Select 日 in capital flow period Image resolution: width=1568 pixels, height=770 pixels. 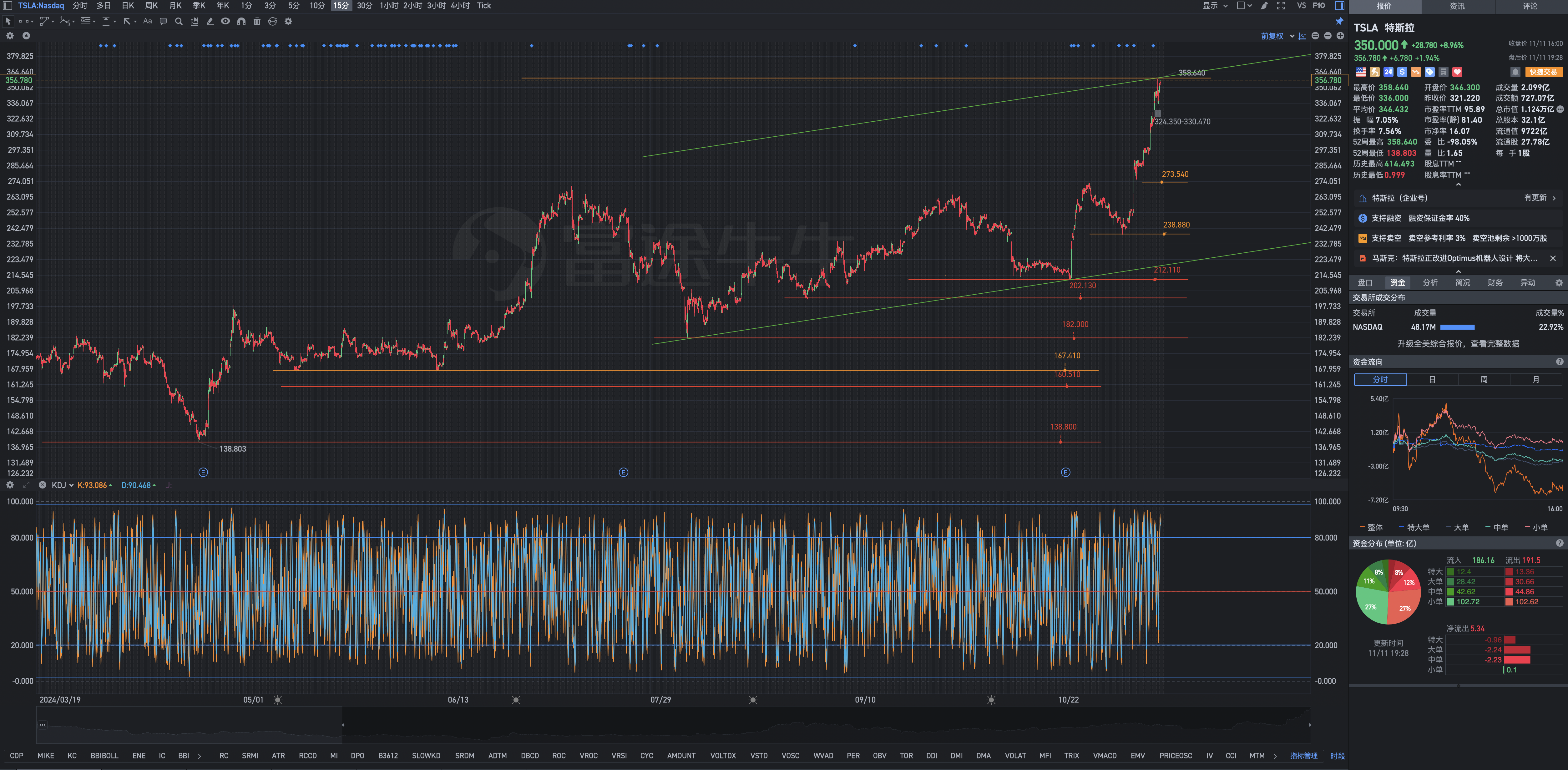pyautogui.click(x=1432, y=379)
